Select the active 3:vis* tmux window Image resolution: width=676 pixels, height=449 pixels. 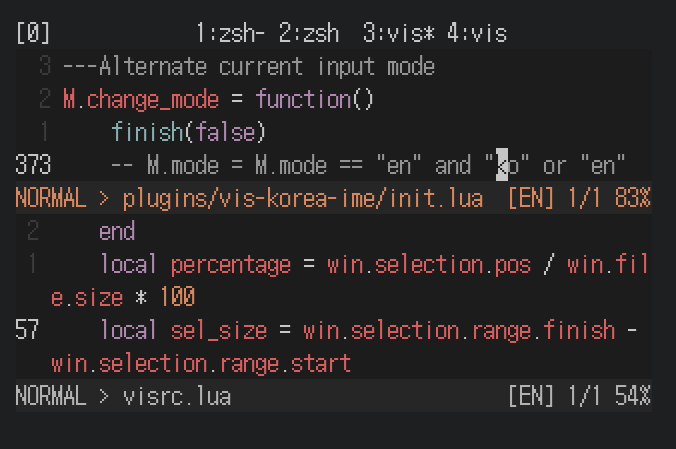click(x=398, y=33)
